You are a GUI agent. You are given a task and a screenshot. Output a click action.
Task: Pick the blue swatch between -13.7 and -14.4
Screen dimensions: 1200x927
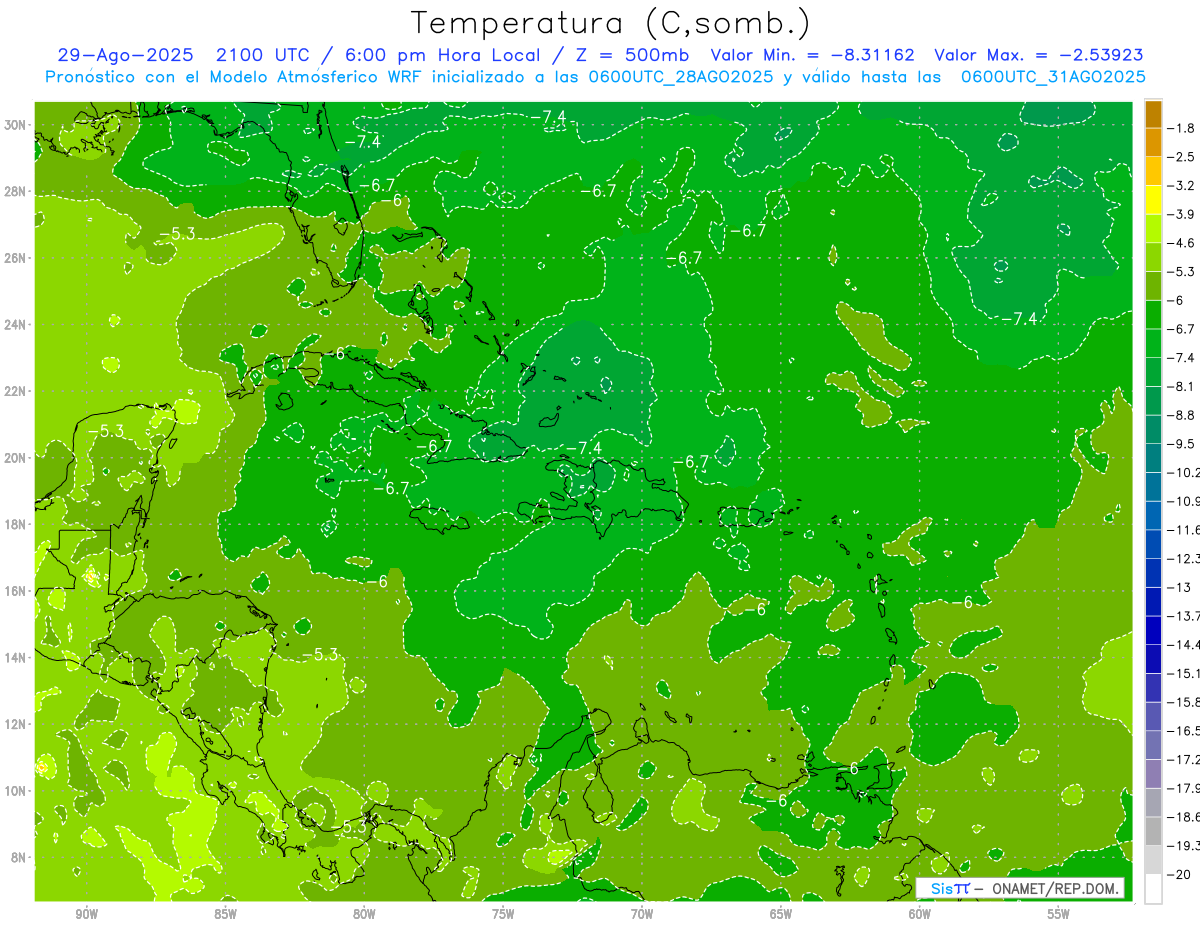click(x=1153, y=630)
